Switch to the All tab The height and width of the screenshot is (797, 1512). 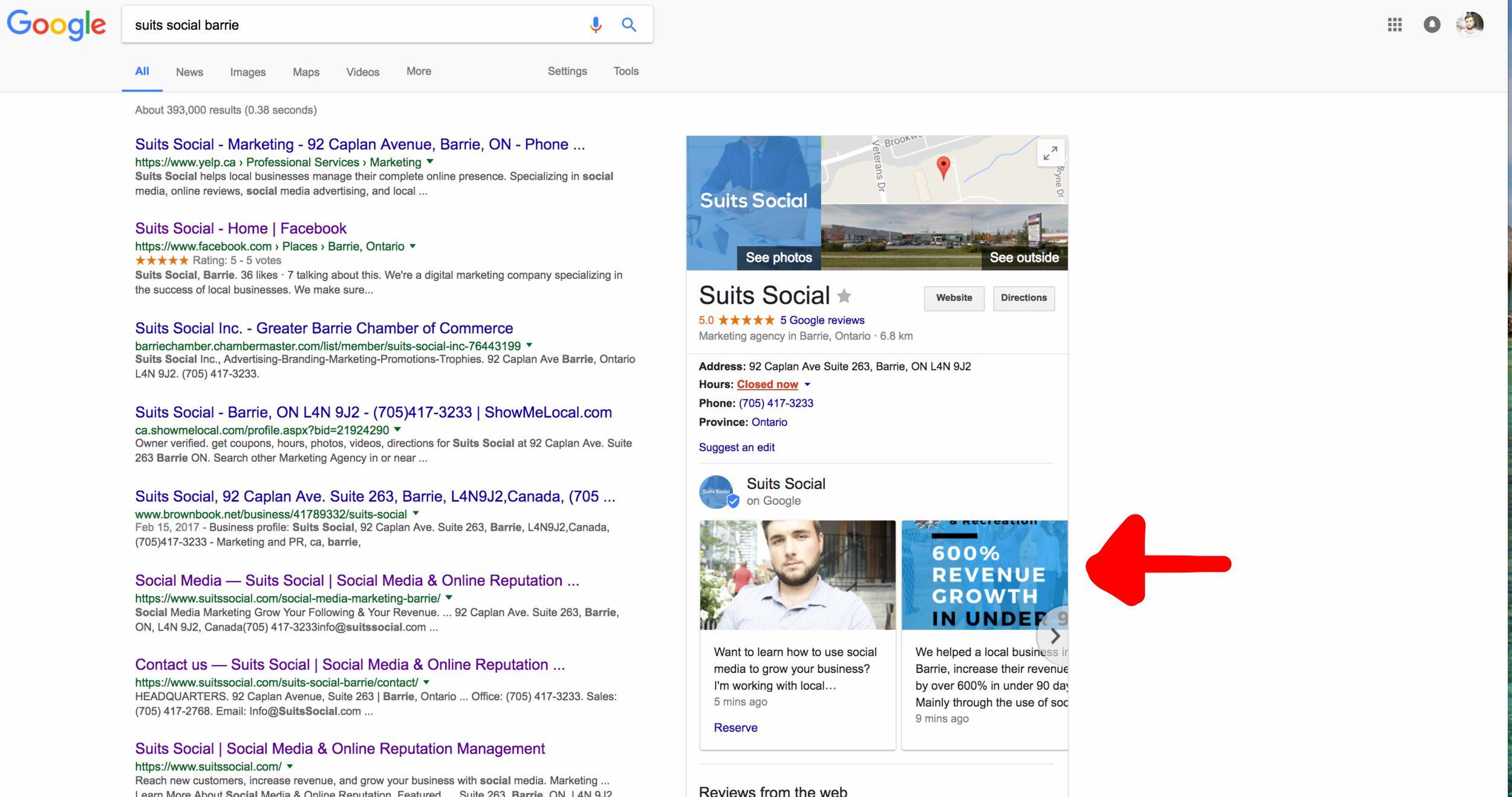(142, 71)
